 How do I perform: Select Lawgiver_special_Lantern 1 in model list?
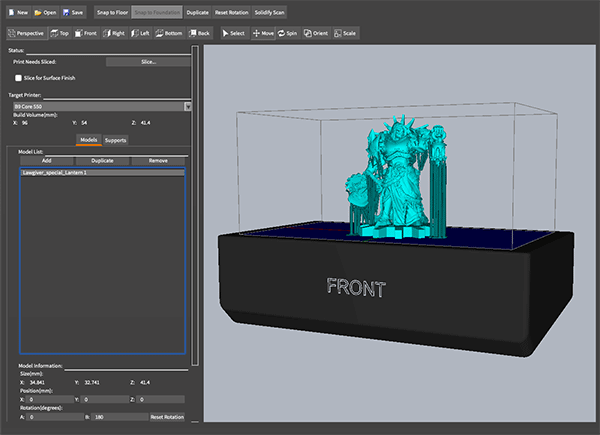(x=103, y=173)
